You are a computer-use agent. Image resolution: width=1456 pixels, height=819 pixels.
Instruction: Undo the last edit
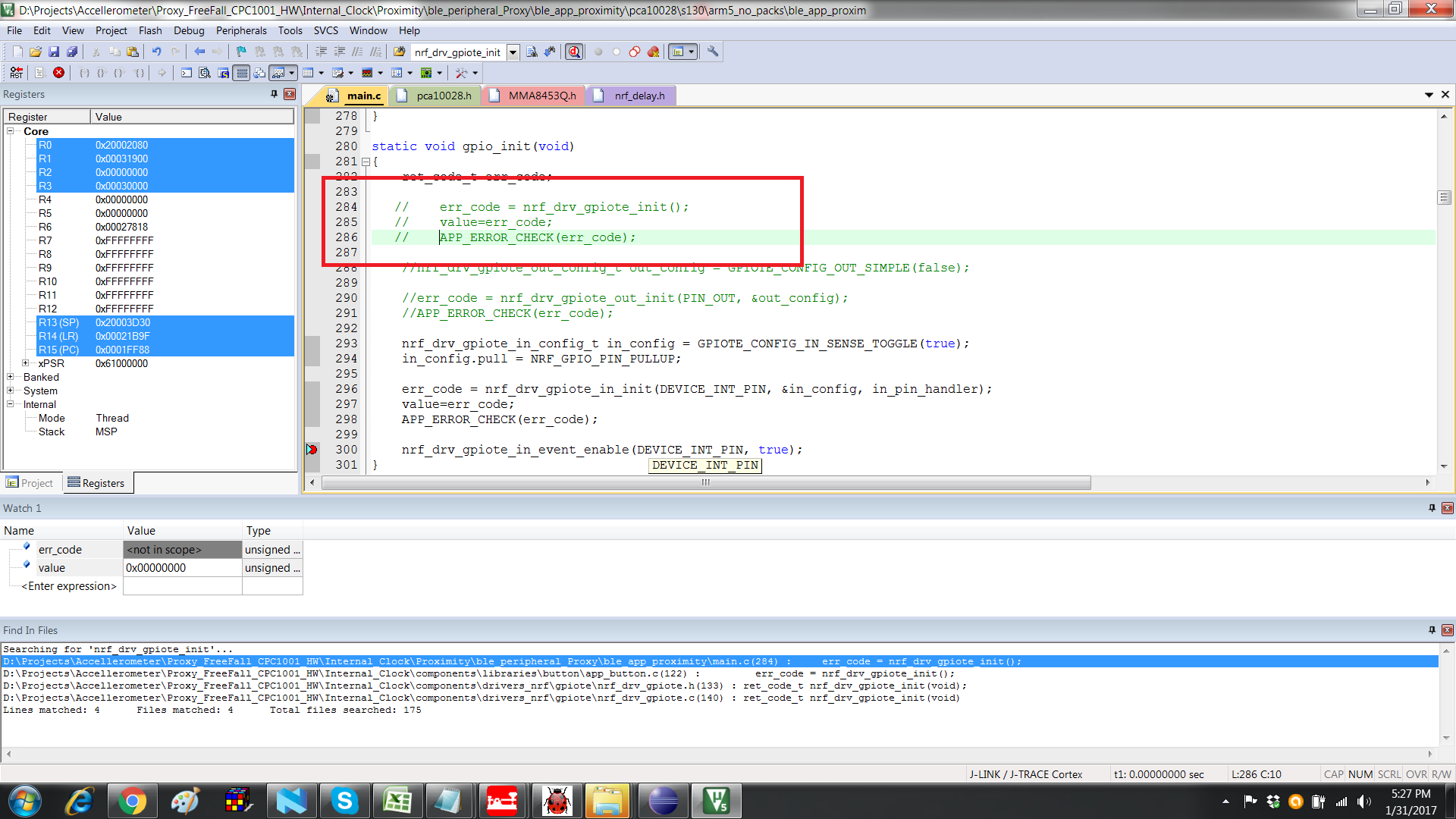[x=156, y=52]
